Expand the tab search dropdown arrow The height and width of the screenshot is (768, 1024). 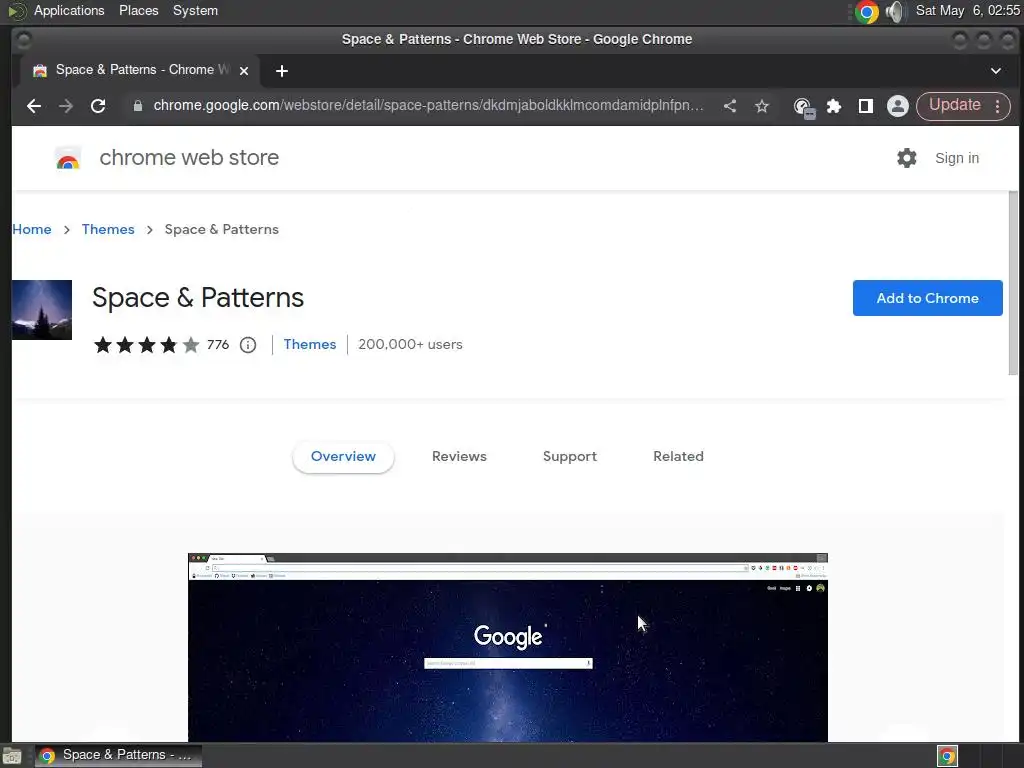tap(996, 71)
